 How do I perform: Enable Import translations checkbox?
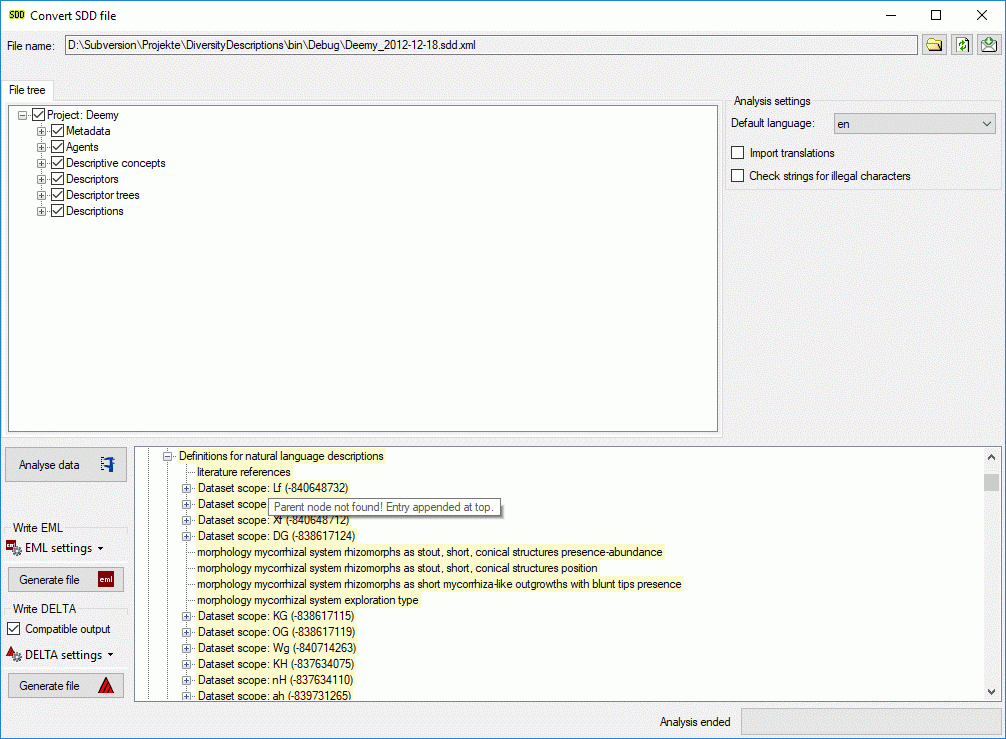[738, 153]
